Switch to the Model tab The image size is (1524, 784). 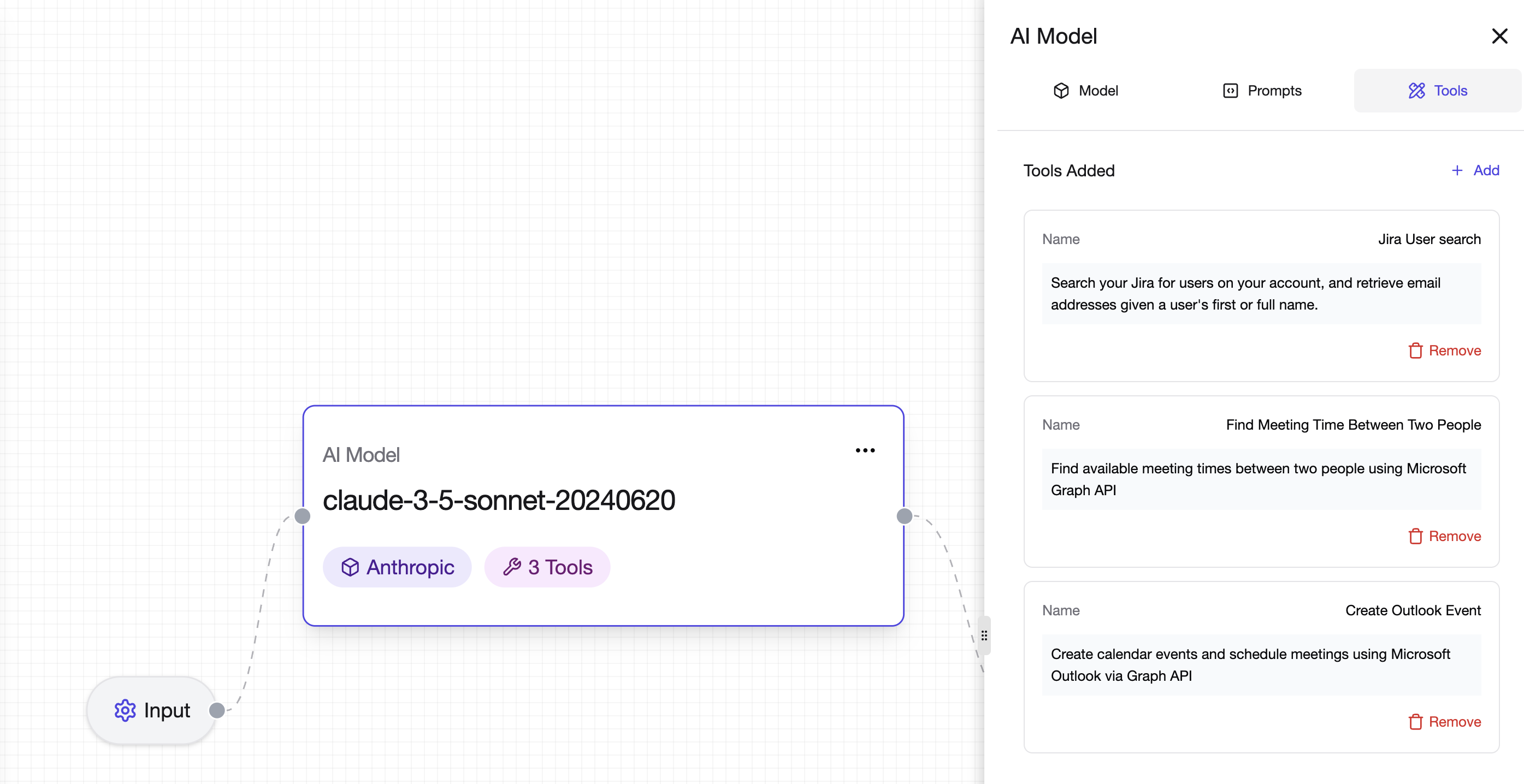click(1085, 91)
